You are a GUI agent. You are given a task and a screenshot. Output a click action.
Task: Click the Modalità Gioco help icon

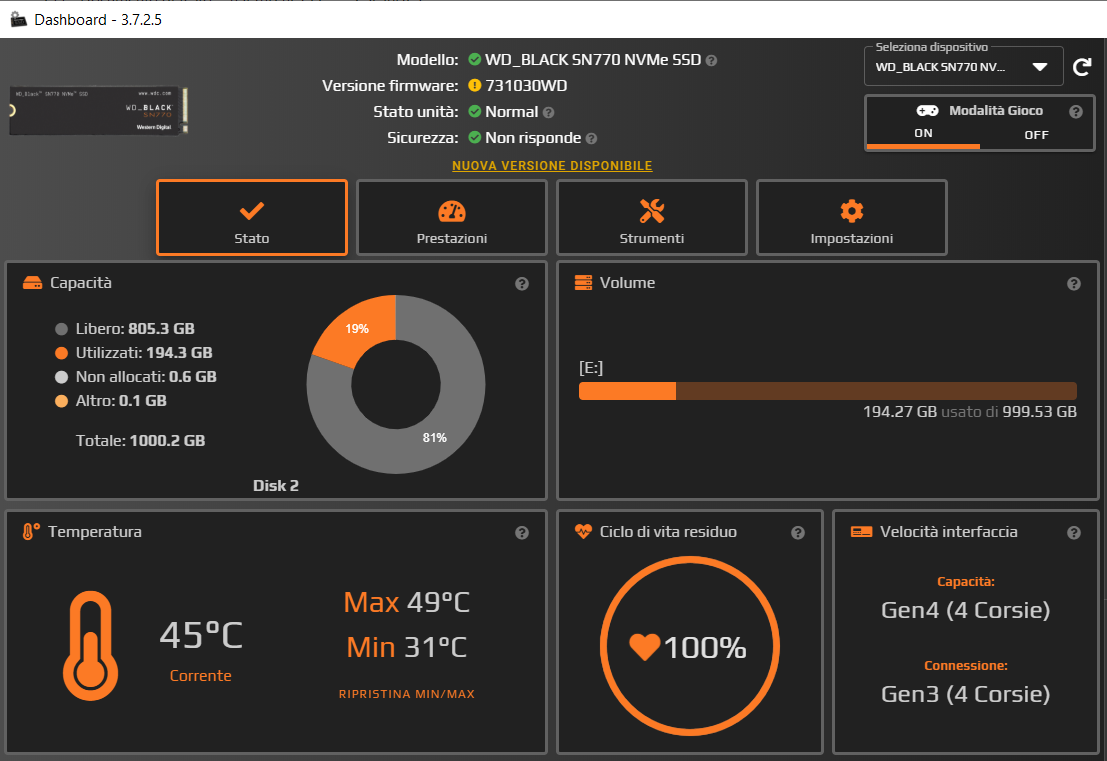(x=1076, y=112)
